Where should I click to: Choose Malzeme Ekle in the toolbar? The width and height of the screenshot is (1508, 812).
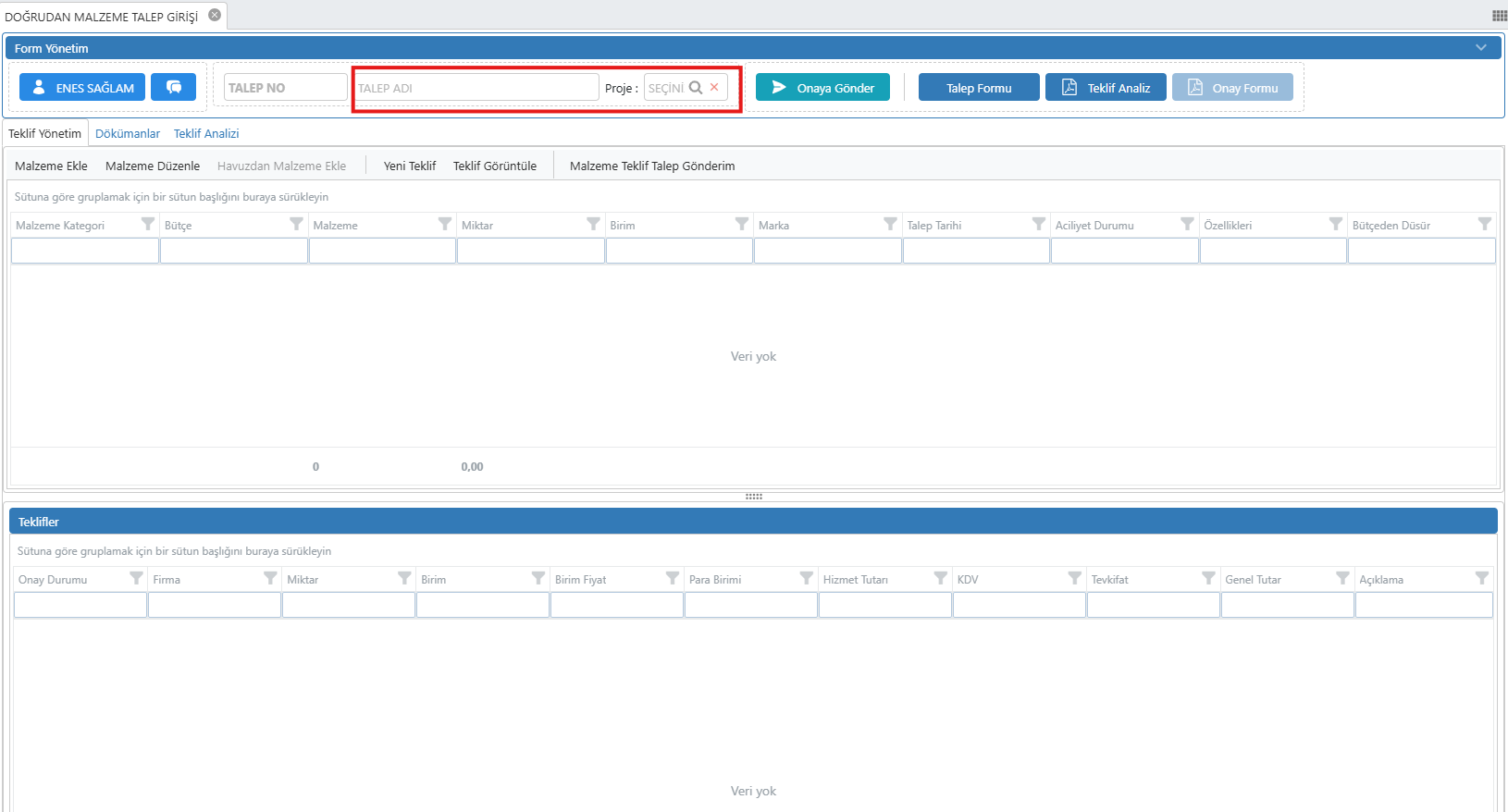click(51, 166)
